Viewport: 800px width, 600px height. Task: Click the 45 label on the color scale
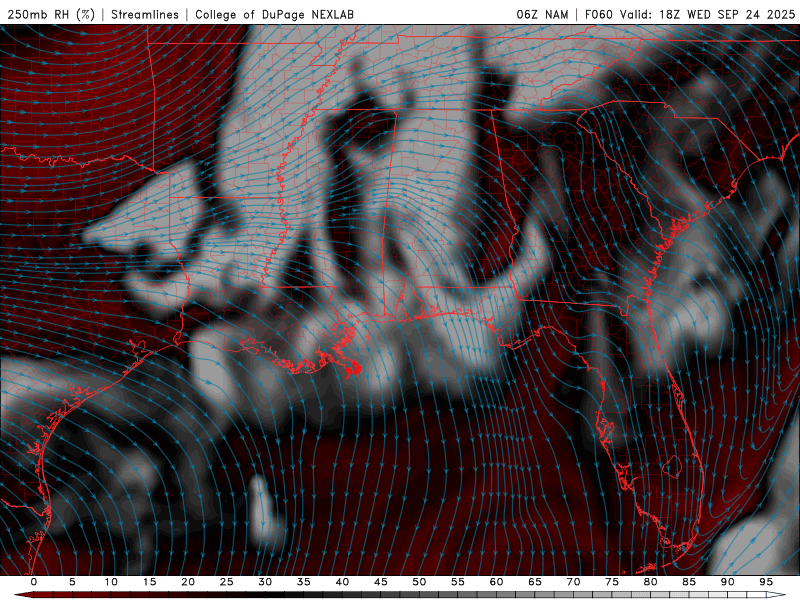click(381, 582)
